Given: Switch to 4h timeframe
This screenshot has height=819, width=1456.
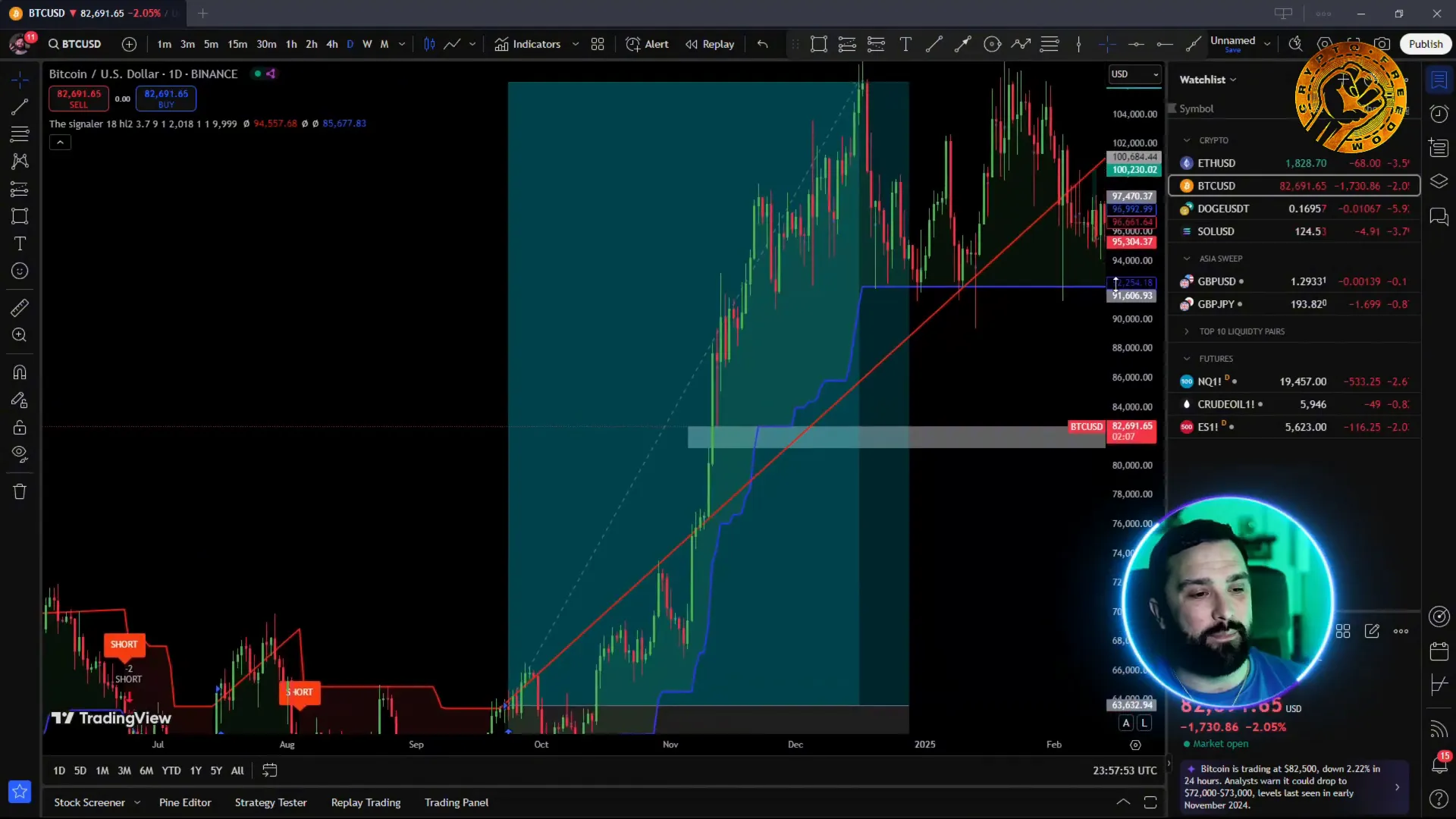Looking at the screenshot, I should (331, 44).
